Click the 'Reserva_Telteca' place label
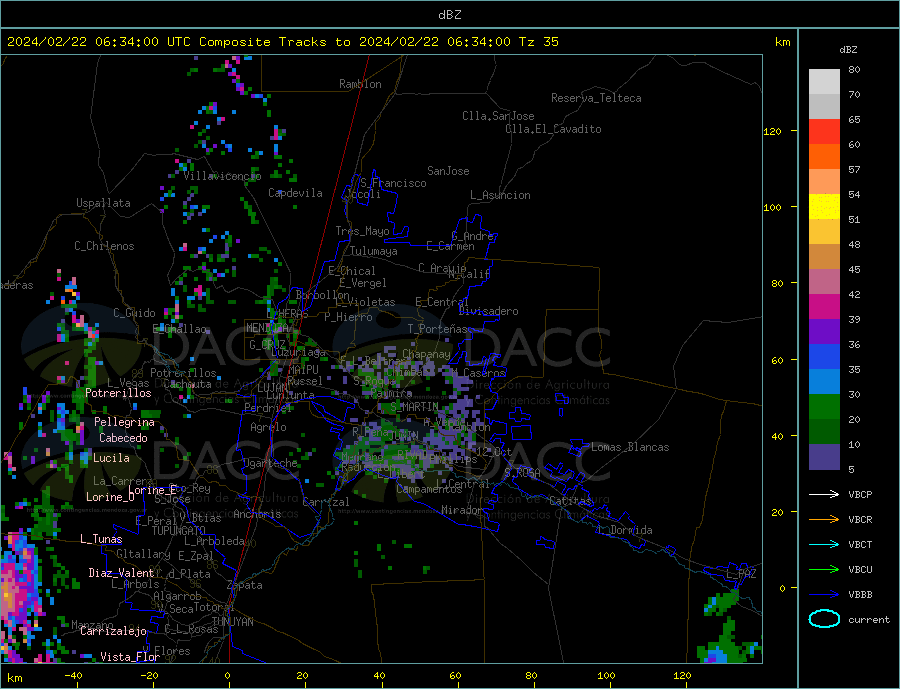Screen dimensions: 900x689 (596, 98)
